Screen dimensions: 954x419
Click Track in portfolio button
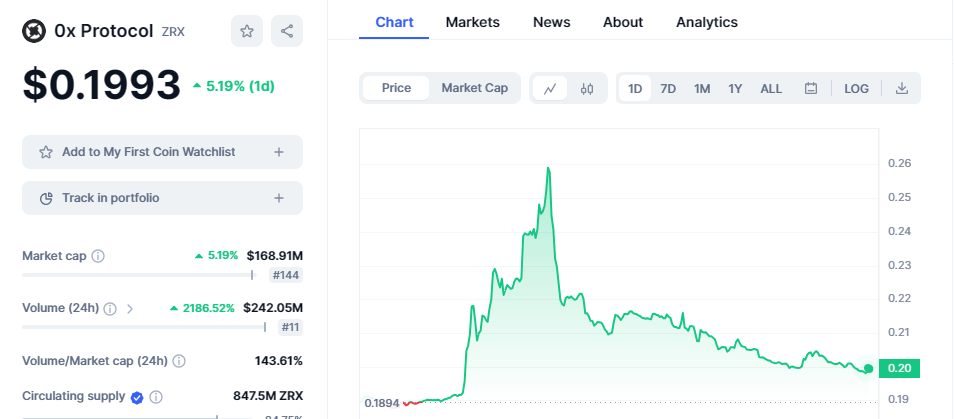click(162, 198)
